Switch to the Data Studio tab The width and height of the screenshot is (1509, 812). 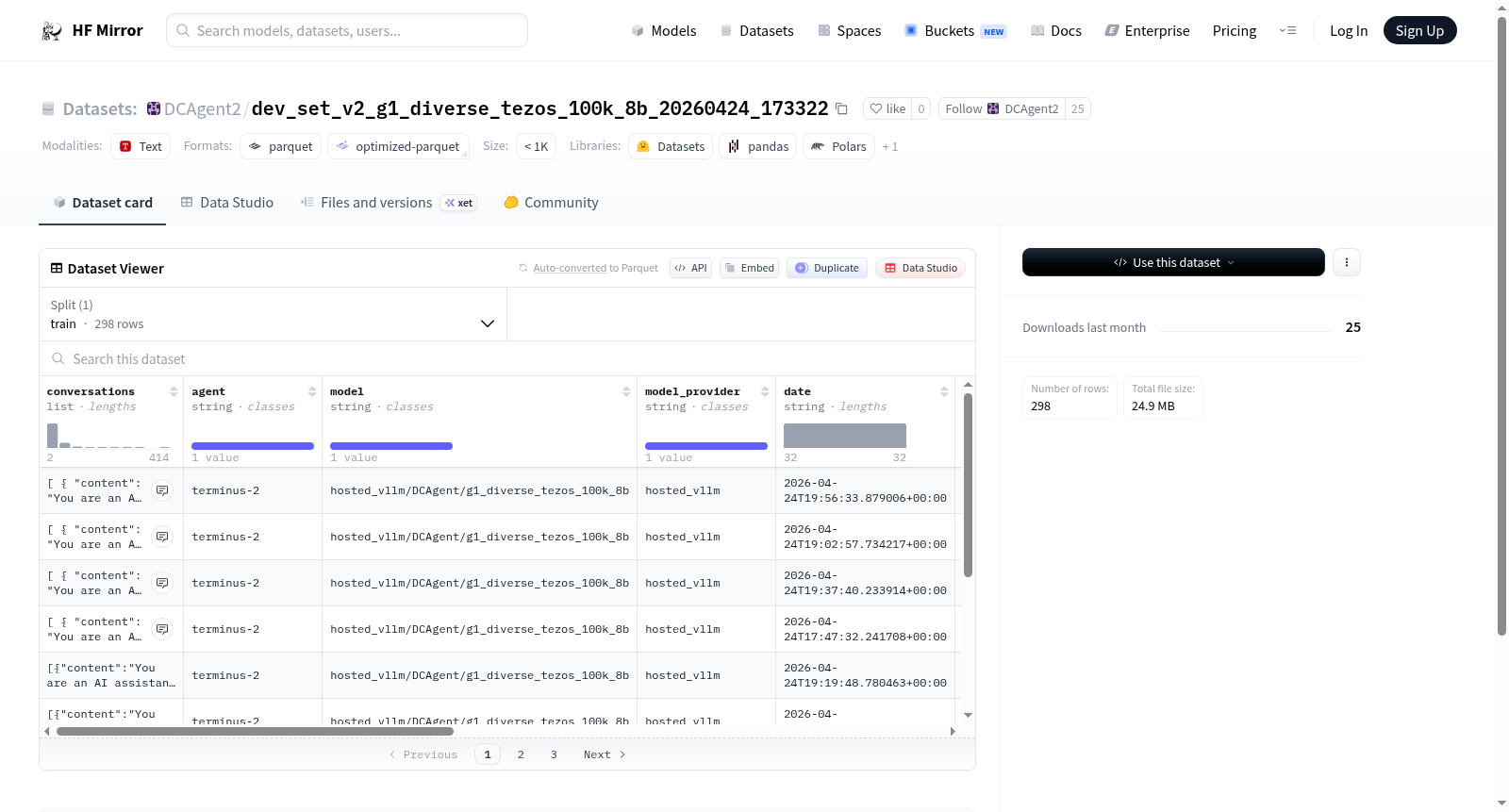(x=227, y=202)
